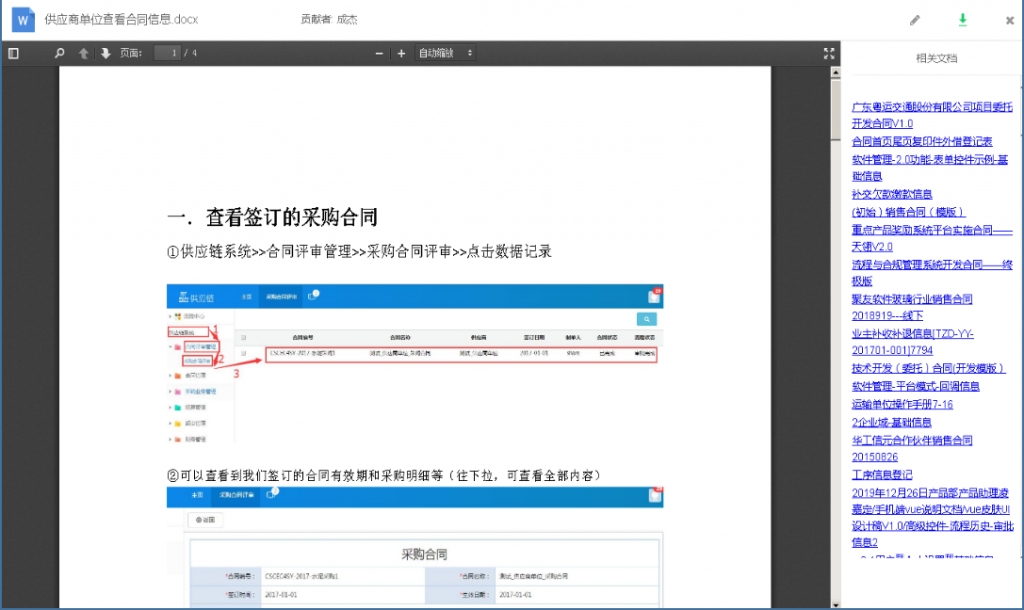This screenshot has height=610, width=1024.
Task: Open the 20150826 document link
Action: pos(875,457)
